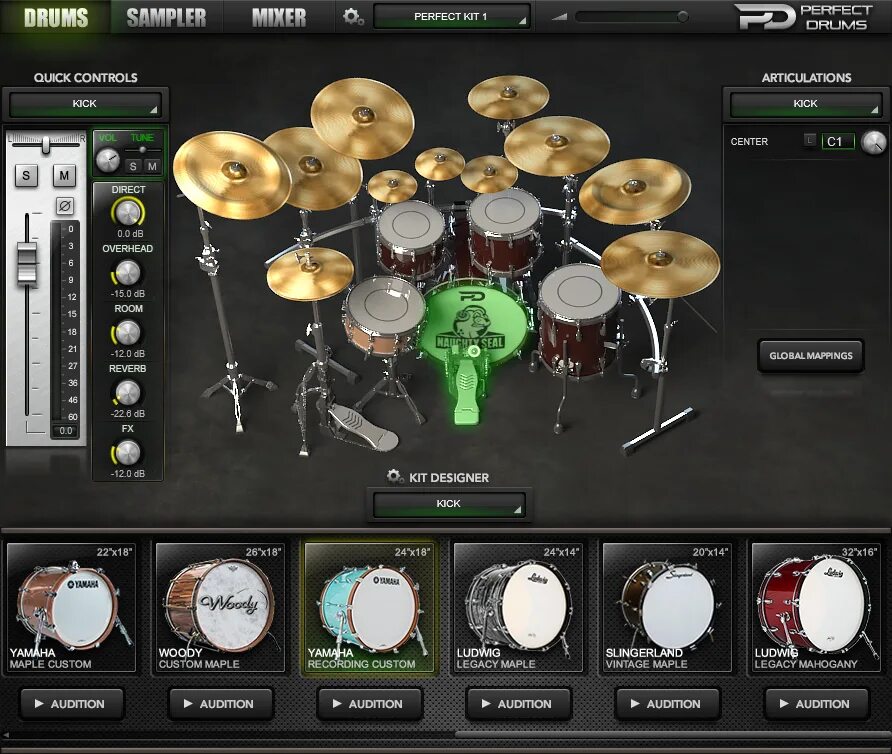892x754 pixels.
Task: Open the Kit Designer KICK dropdown
Action: tap(449, 504)
